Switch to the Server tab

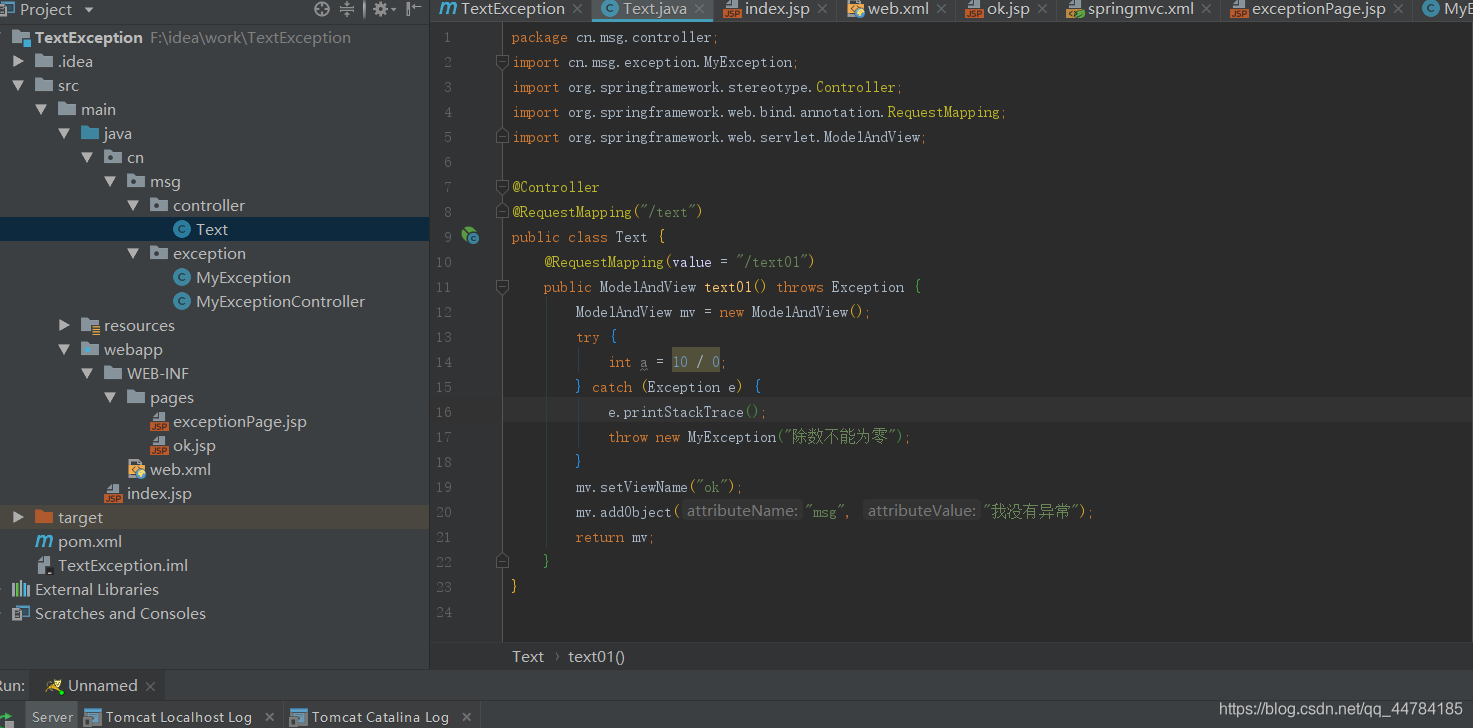point(52,717)
